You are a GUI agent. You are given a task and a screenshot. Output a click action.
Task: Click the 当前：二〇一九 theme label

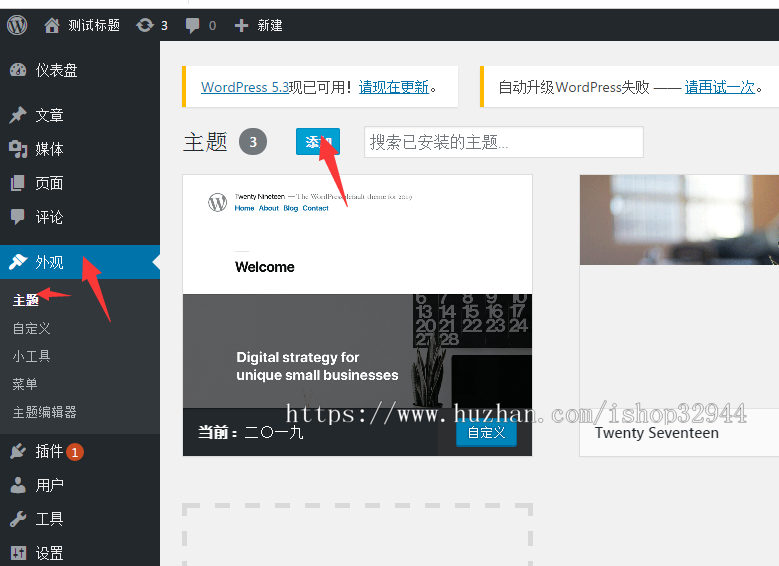(251, 432)
